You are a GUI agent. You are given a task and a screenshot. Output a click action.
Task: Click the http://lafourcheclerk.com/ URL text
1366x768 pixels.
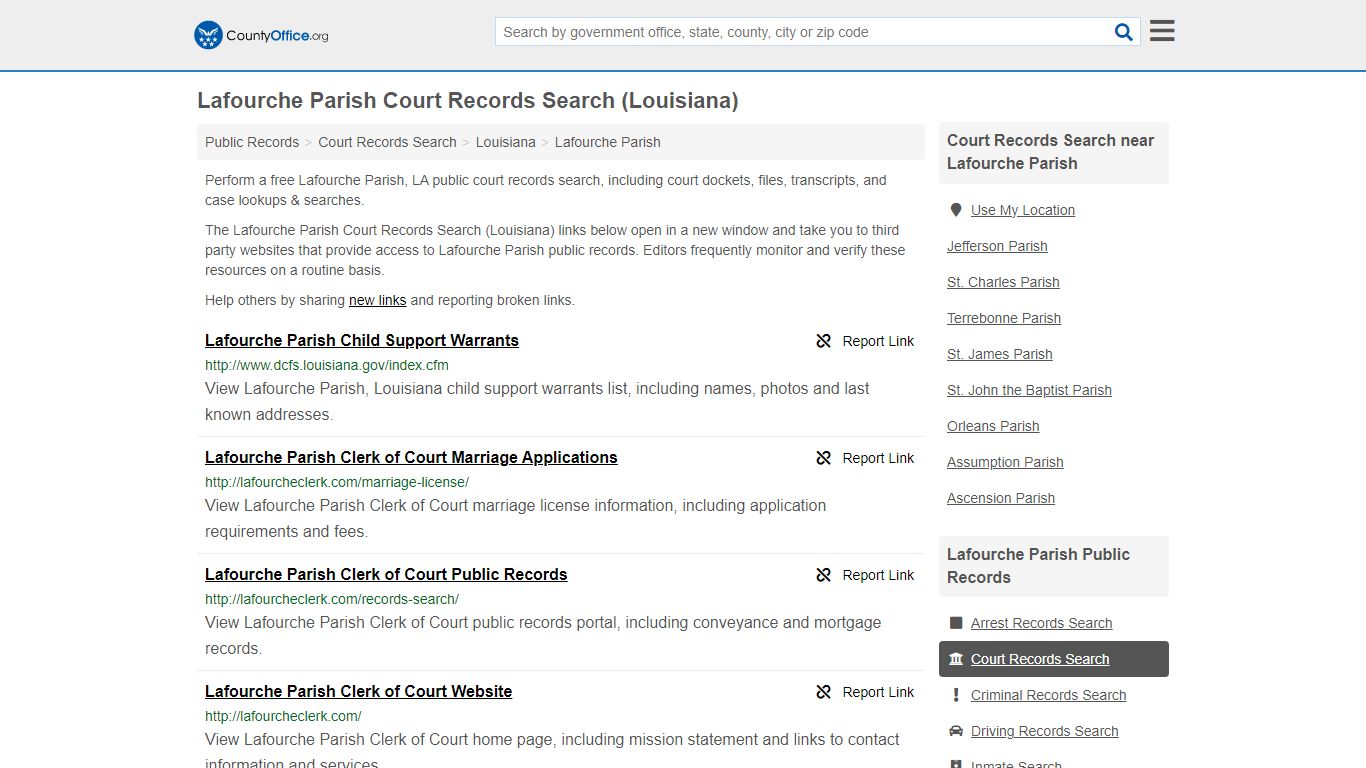[283, 716]
